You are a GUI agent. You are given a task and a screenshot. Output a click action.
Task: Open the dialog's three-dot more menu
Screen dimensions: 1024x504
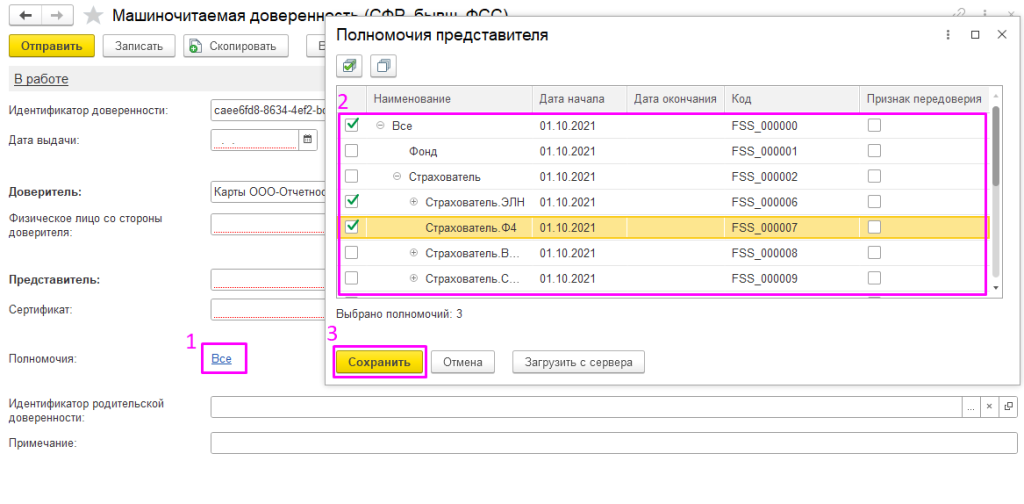pyautogui.click(x=947, y=35)
